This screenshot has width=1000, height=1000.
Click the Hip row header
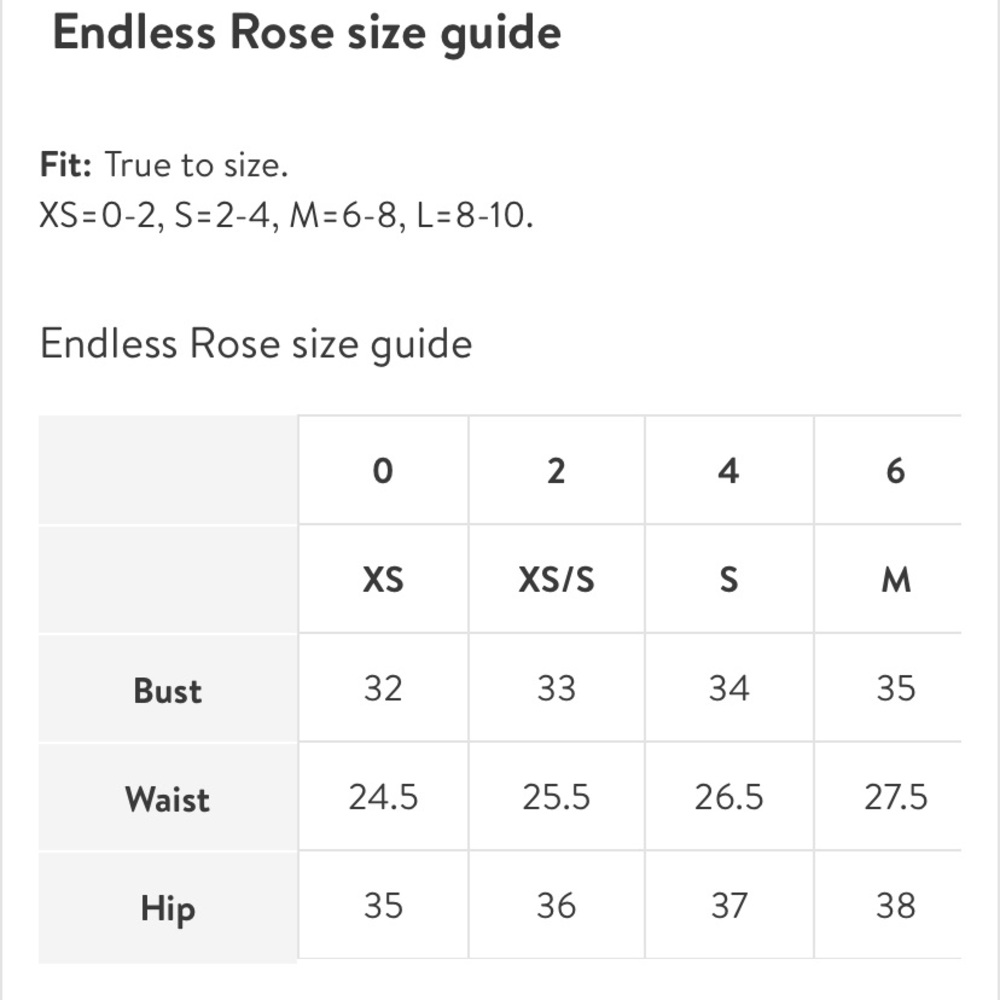[x=168, y=907]
